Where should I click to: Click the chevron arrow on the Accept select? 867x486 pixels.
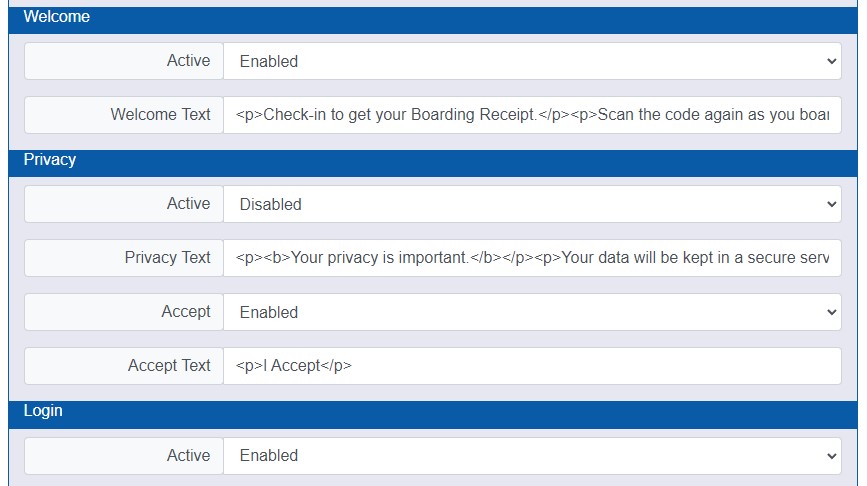(832, 312)
